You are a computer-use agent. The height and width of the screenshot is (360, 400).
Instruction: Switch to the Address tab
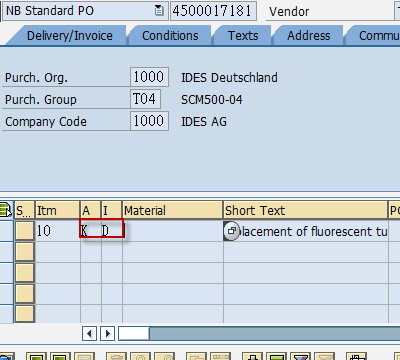coord(309,36)
